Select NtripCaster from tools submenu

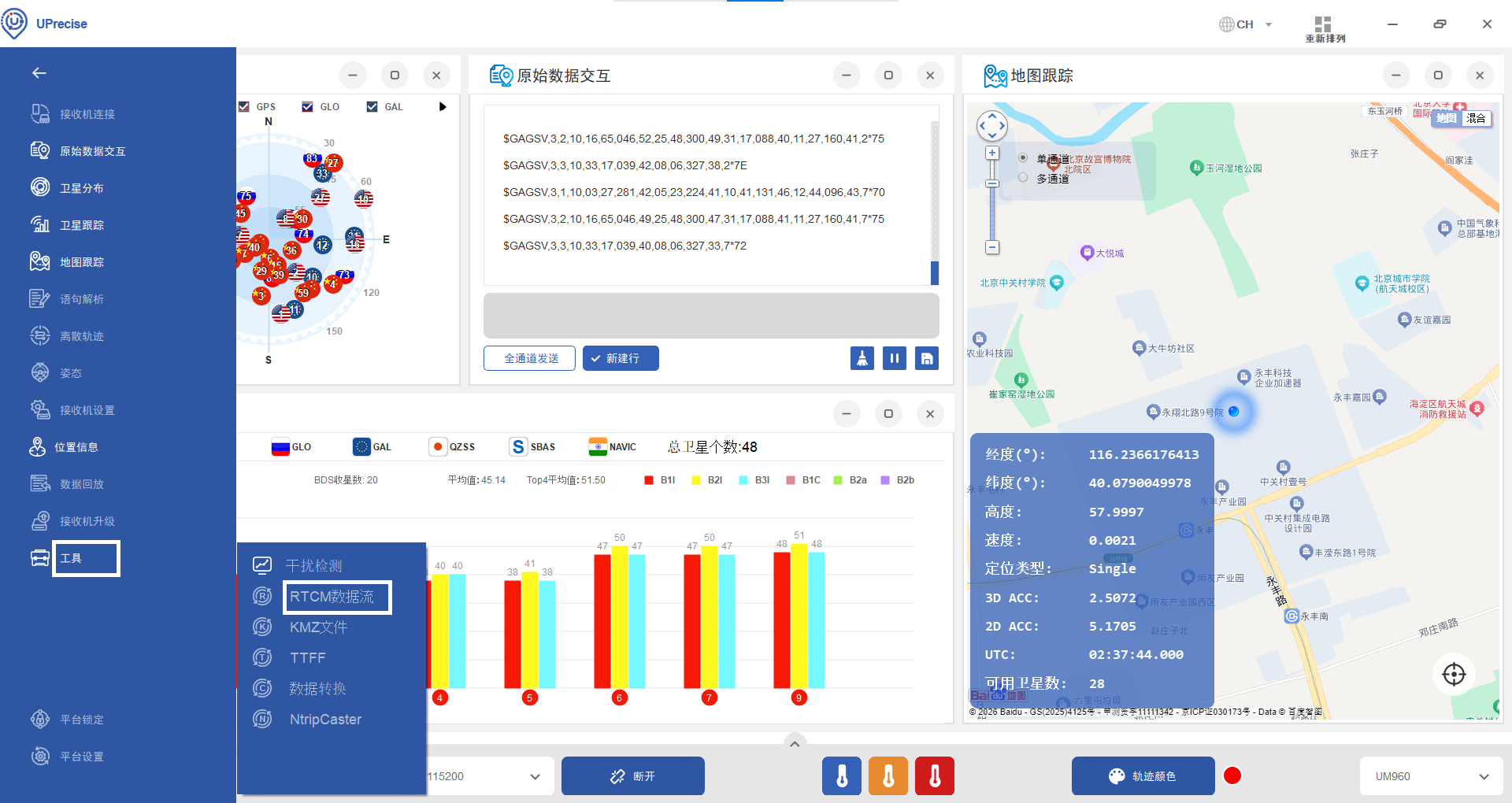pyautogui.click(x=325, y=720)
